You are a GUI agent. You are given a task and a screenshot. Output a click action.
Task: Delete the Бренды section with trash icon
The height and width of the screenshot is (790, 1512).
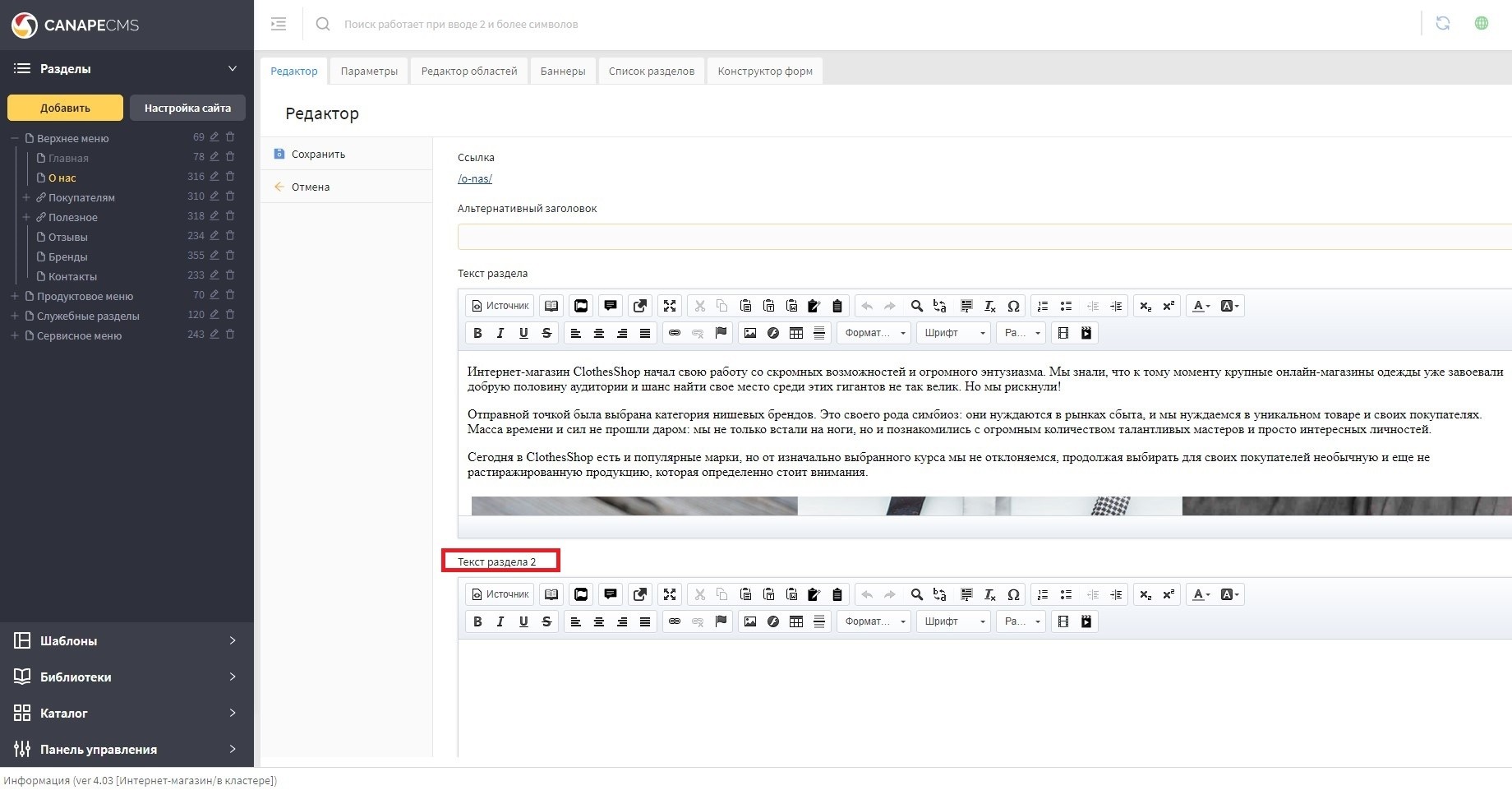(x=230, y=256)
